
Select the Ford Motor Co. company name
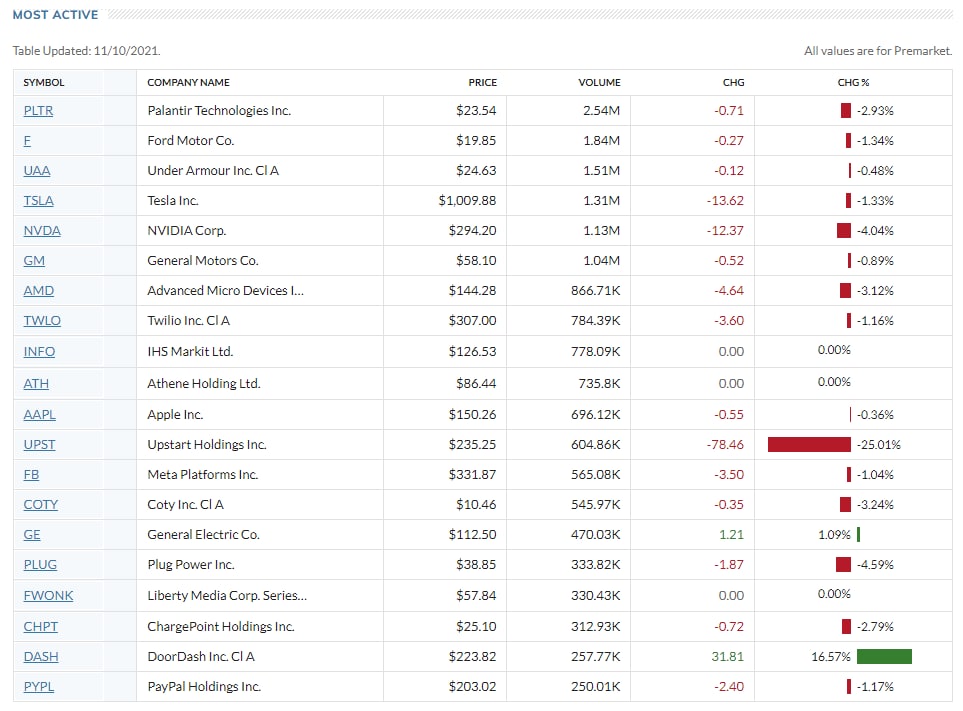(191, 141)
